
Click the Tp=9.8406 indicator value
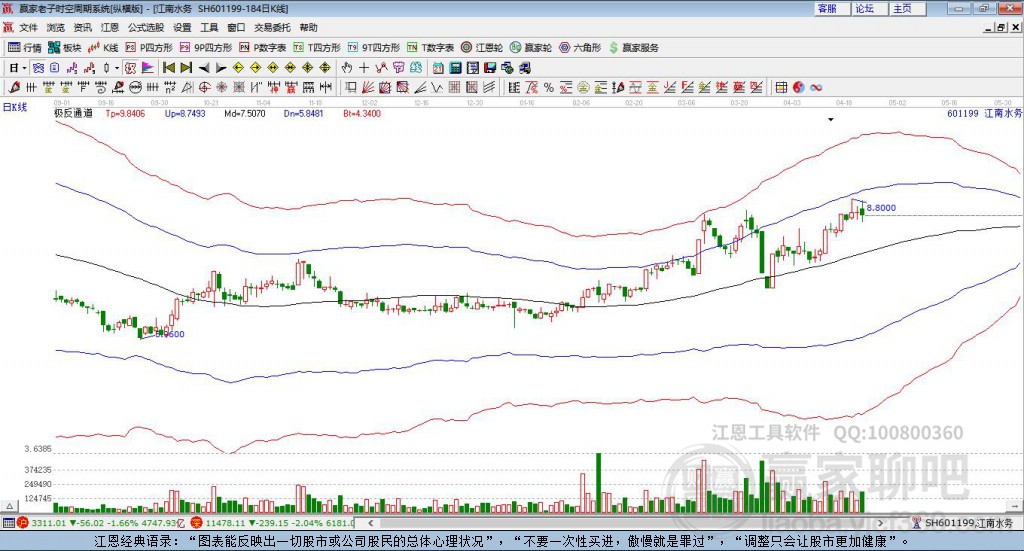click(125, 114)
